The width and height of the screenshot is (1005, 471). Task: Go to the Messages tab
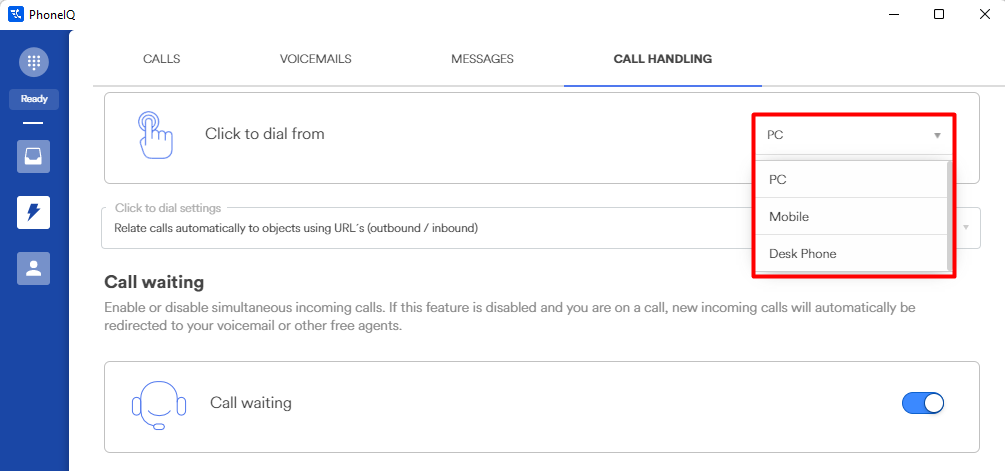pos(482,59)
